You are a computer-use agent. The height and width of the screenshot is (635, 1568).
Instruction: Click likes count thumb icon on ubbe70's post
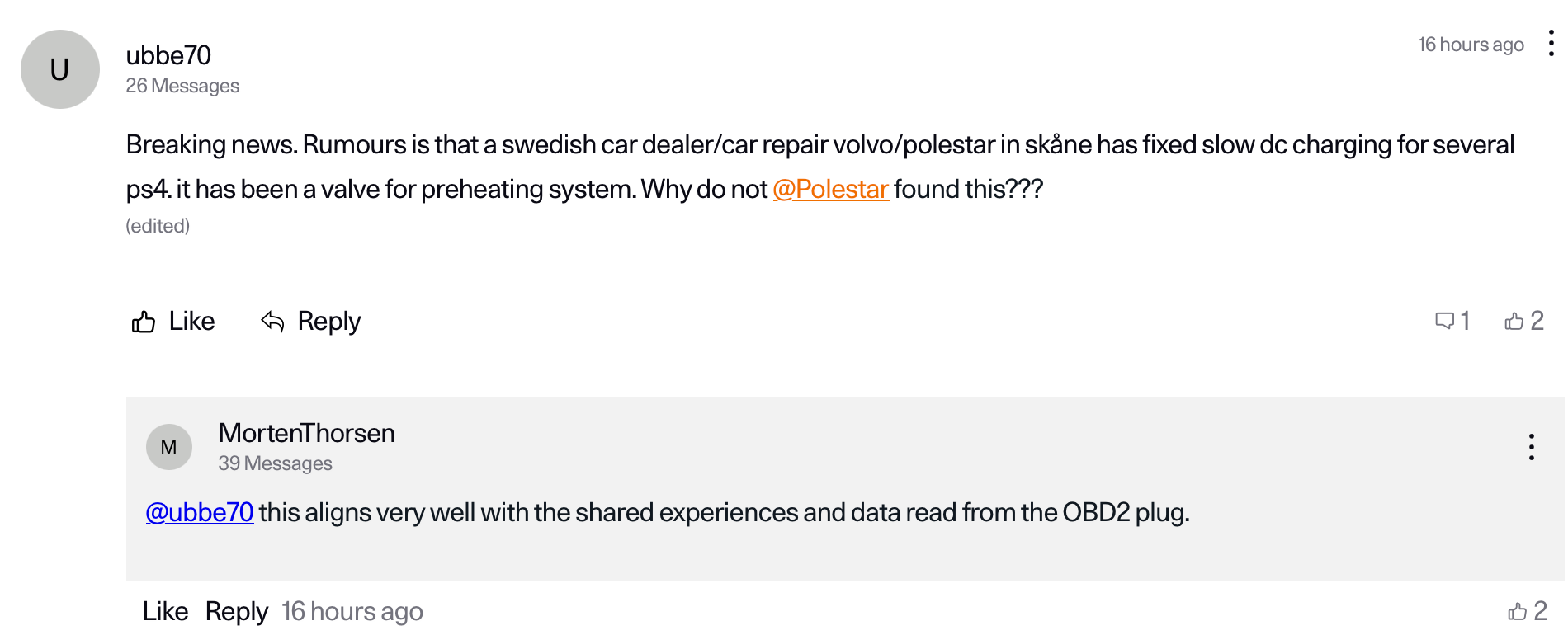coord(1514,321)
